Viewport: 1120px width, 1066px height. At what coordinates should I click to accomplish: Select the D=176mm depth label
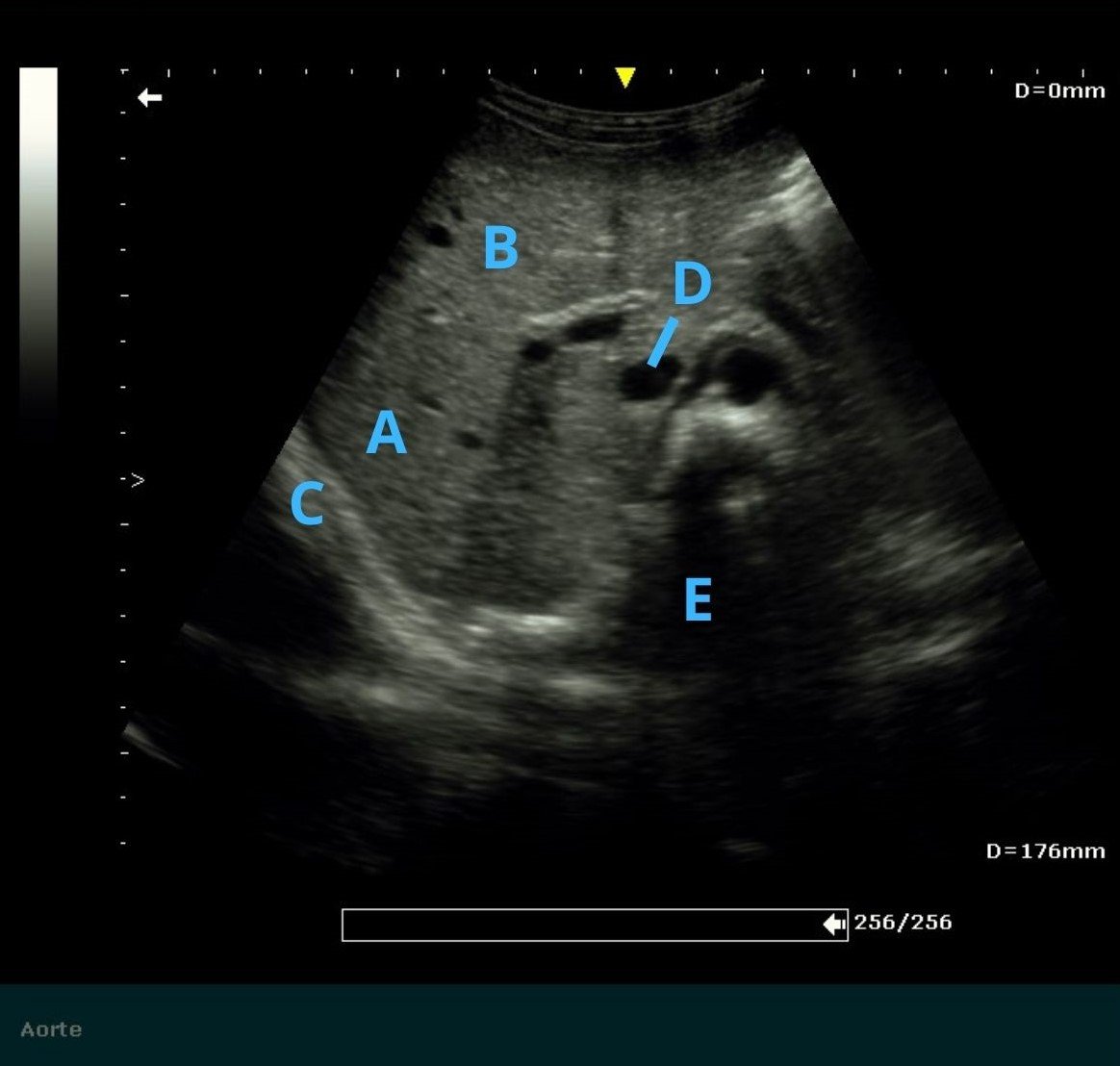point(1045,851)
